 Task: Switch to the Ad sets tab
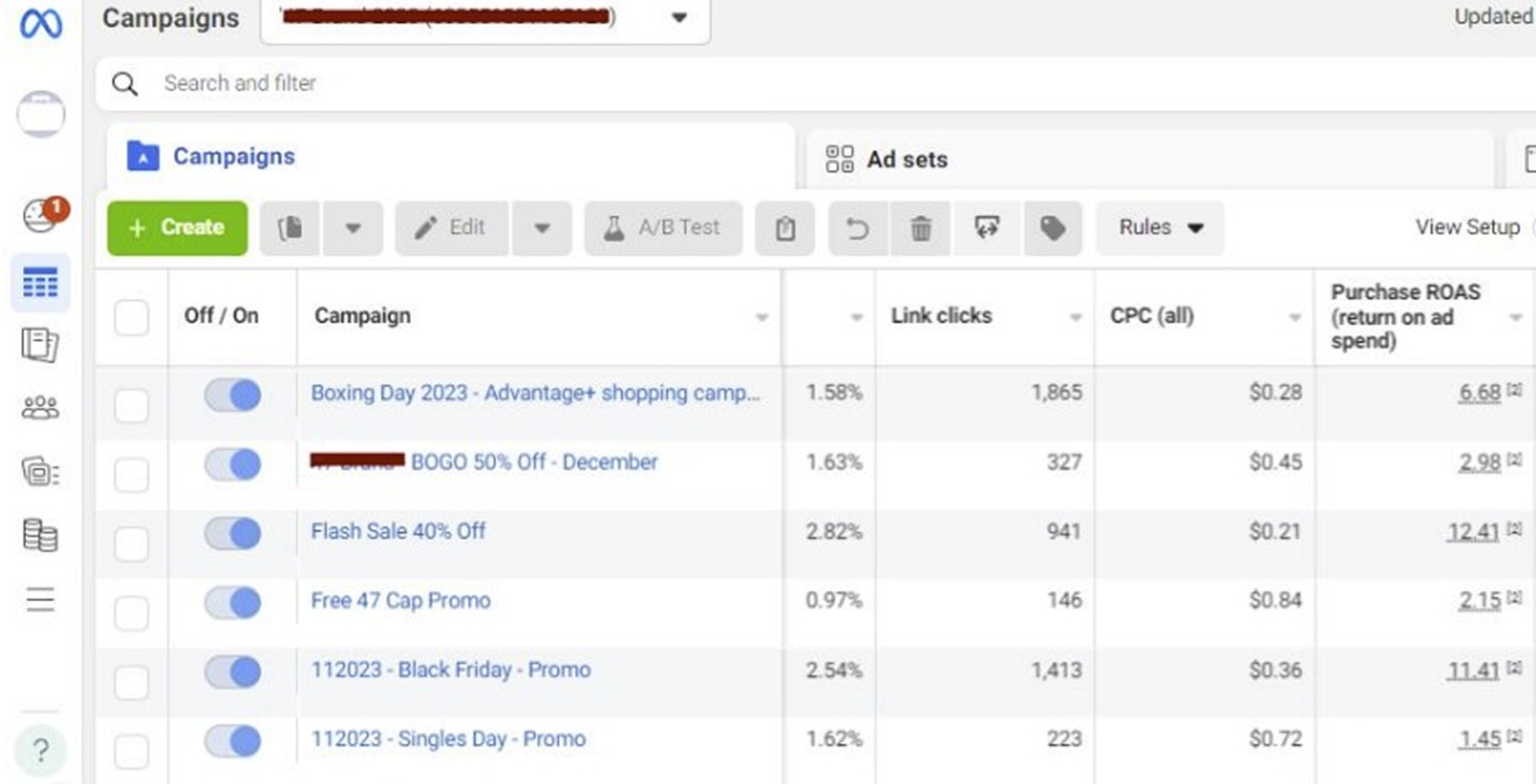pyautogui.click(x=906, y=159)
